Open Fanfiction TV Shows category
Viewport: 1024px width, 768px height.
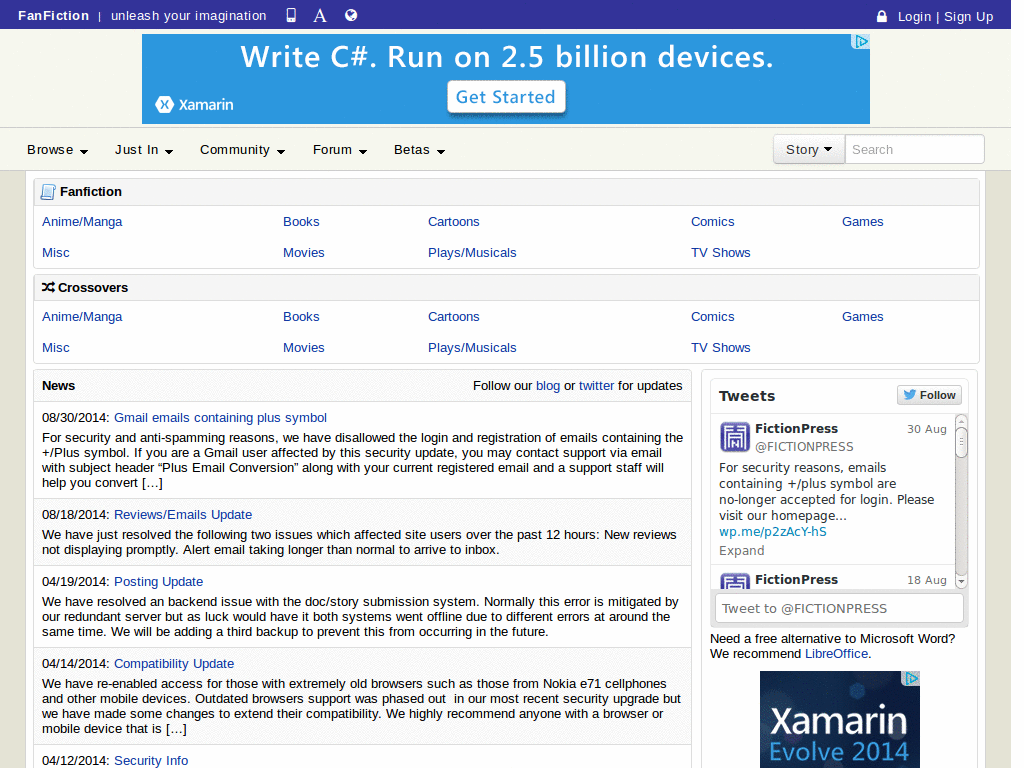pyautogui.click(x=721, y=252)
